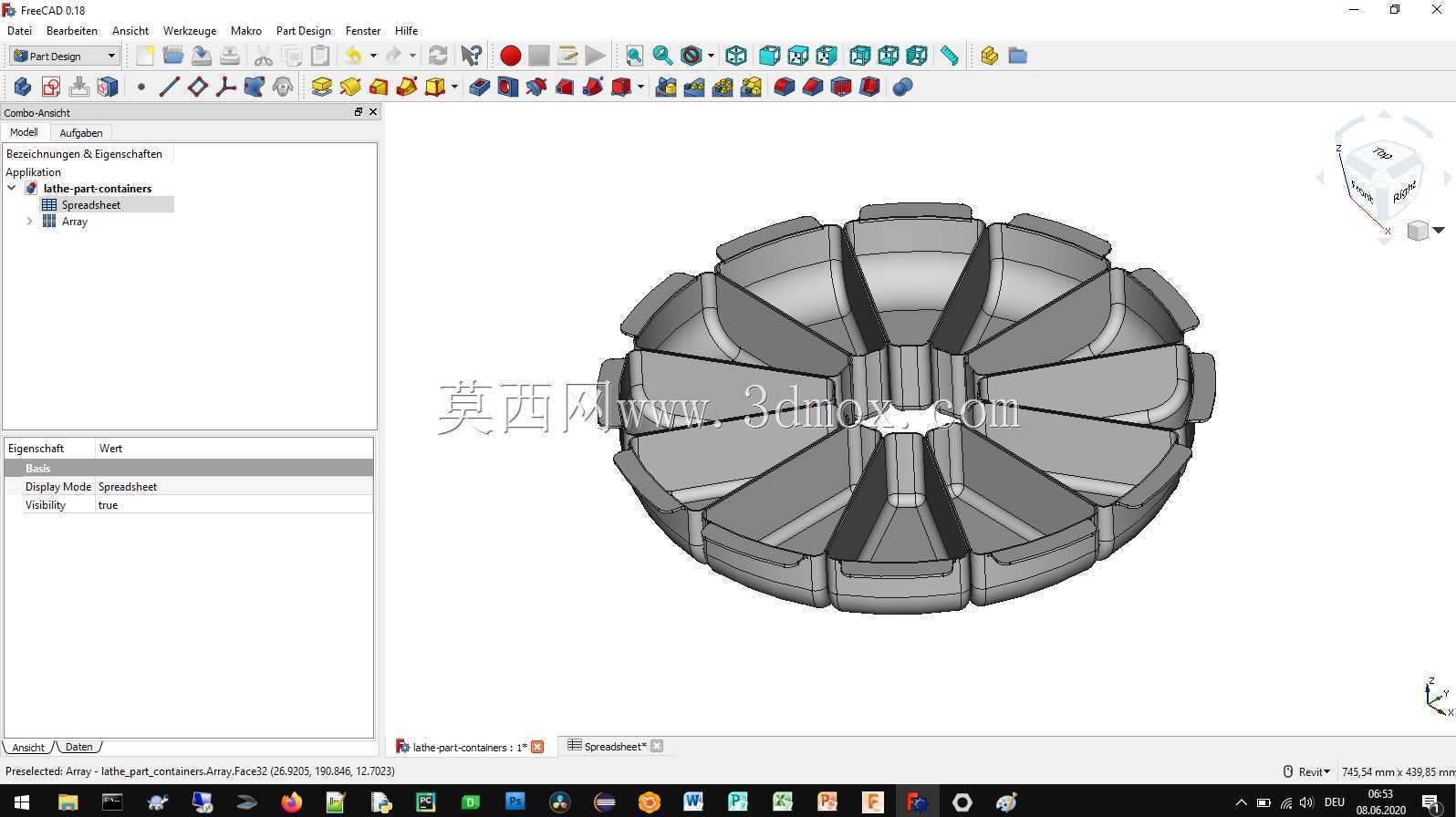The height and width of the screenshot is (817, 1456).
Task: Fit all content in the view
Action: 634,56
